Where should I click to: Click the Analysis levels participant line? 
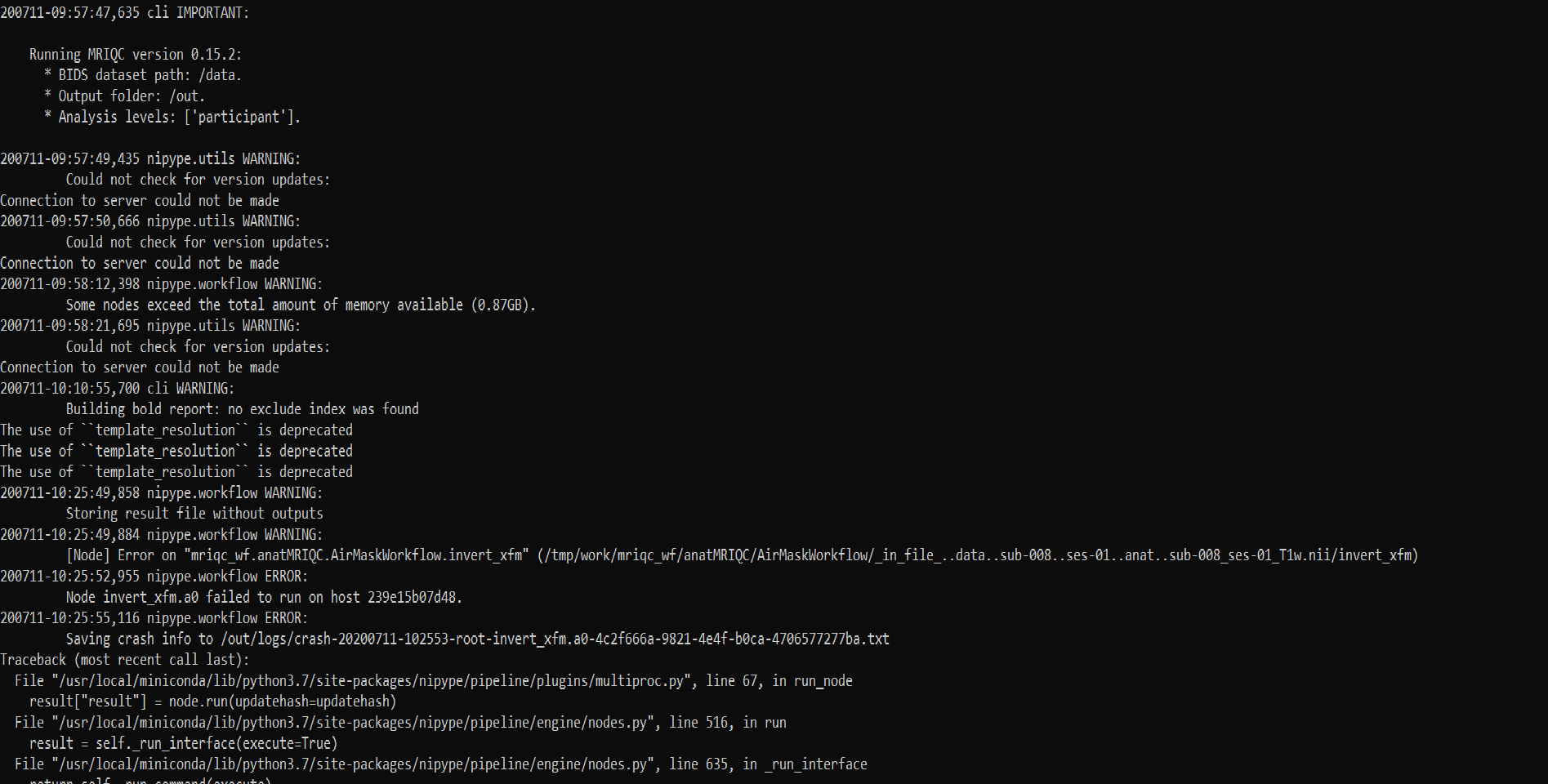(x=172, y=117)
